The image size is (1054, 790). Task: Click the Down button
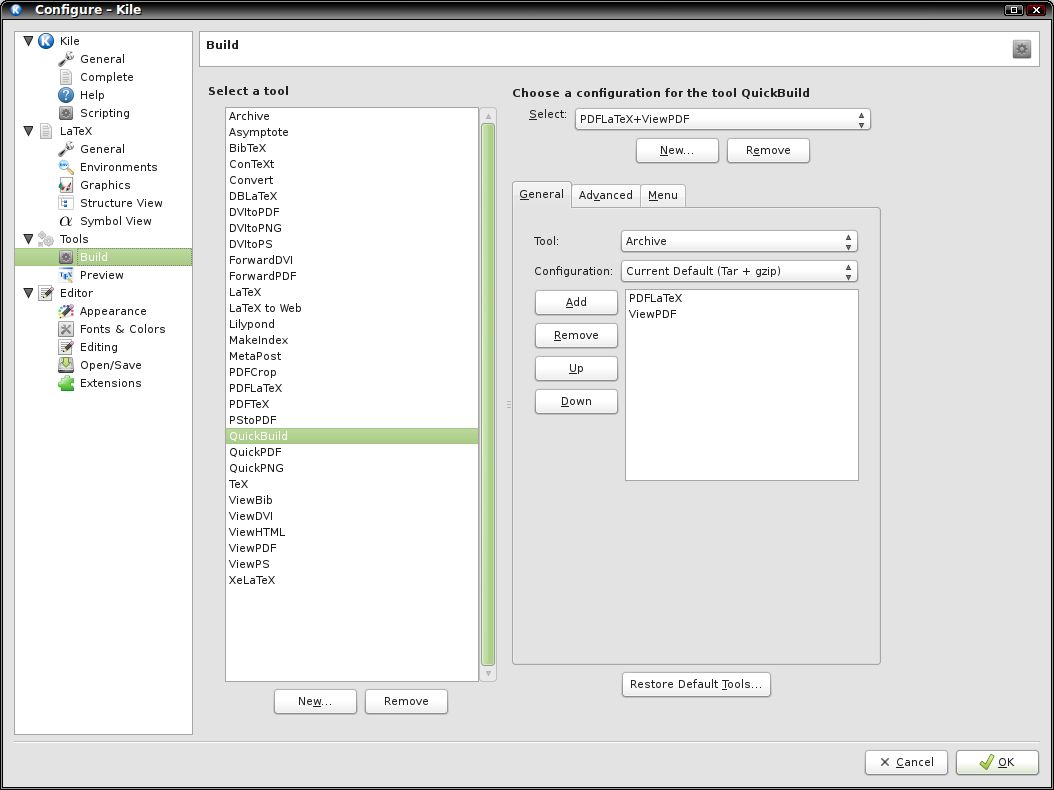tap(576, 401)
